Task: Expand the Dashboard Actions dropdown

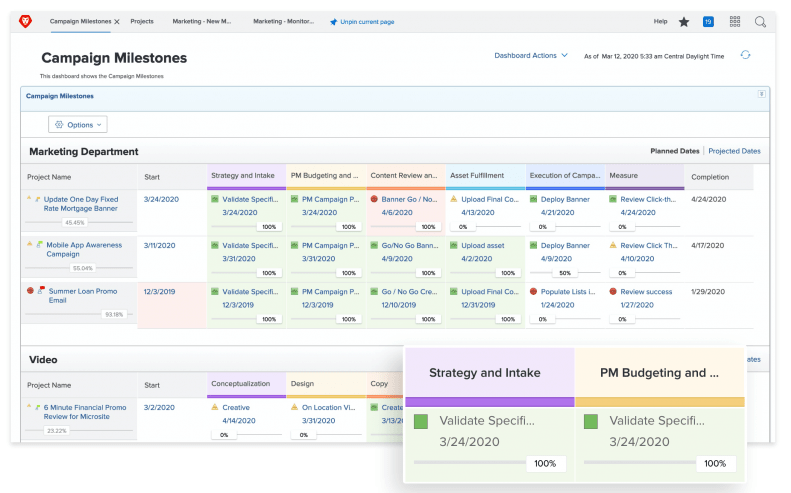Action: 531,56
